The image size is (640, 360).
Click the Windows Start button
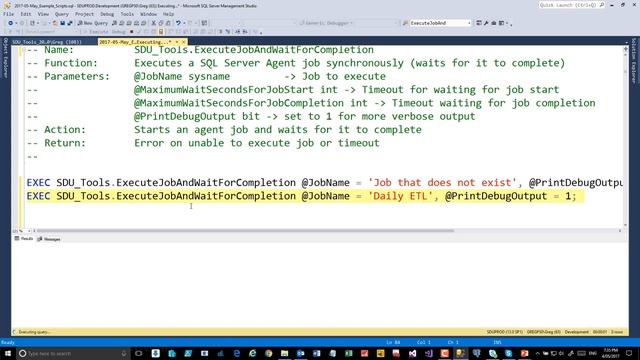7,353
